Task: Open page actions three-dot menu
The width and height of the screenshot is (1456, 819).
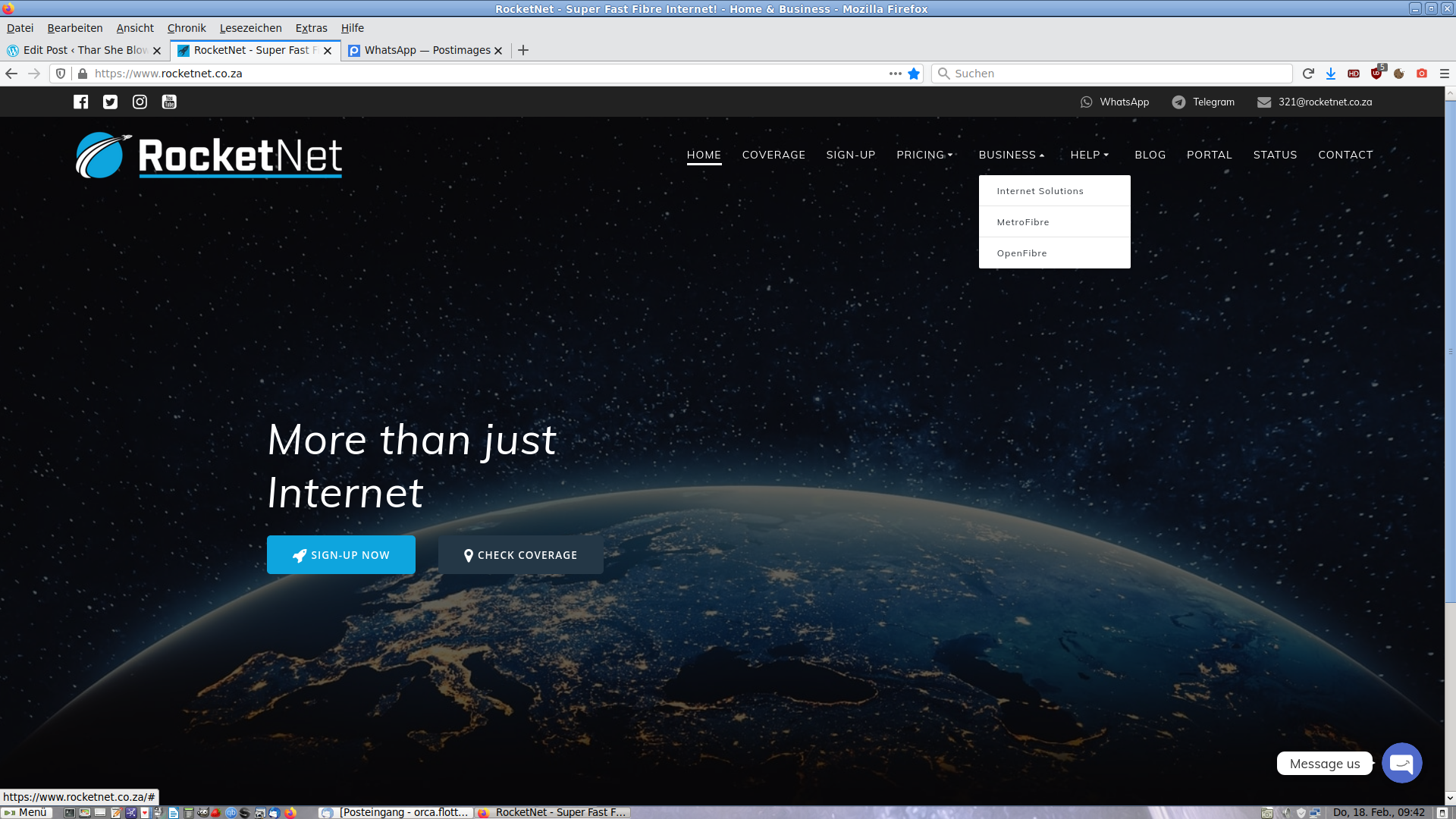Action: pos(896,74)
